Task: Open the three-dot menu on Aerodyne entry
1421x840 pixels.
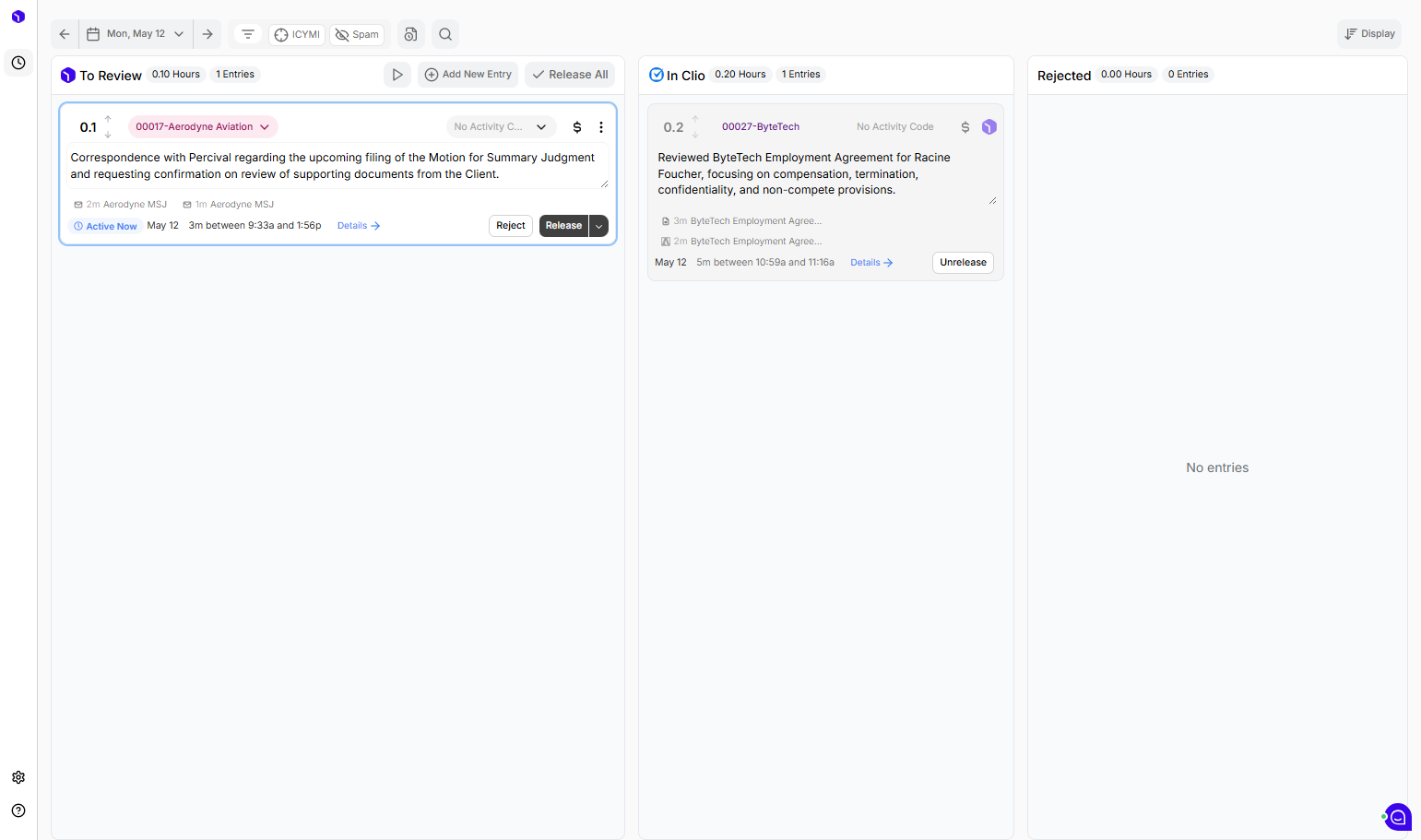Action: tap(601, 127)
